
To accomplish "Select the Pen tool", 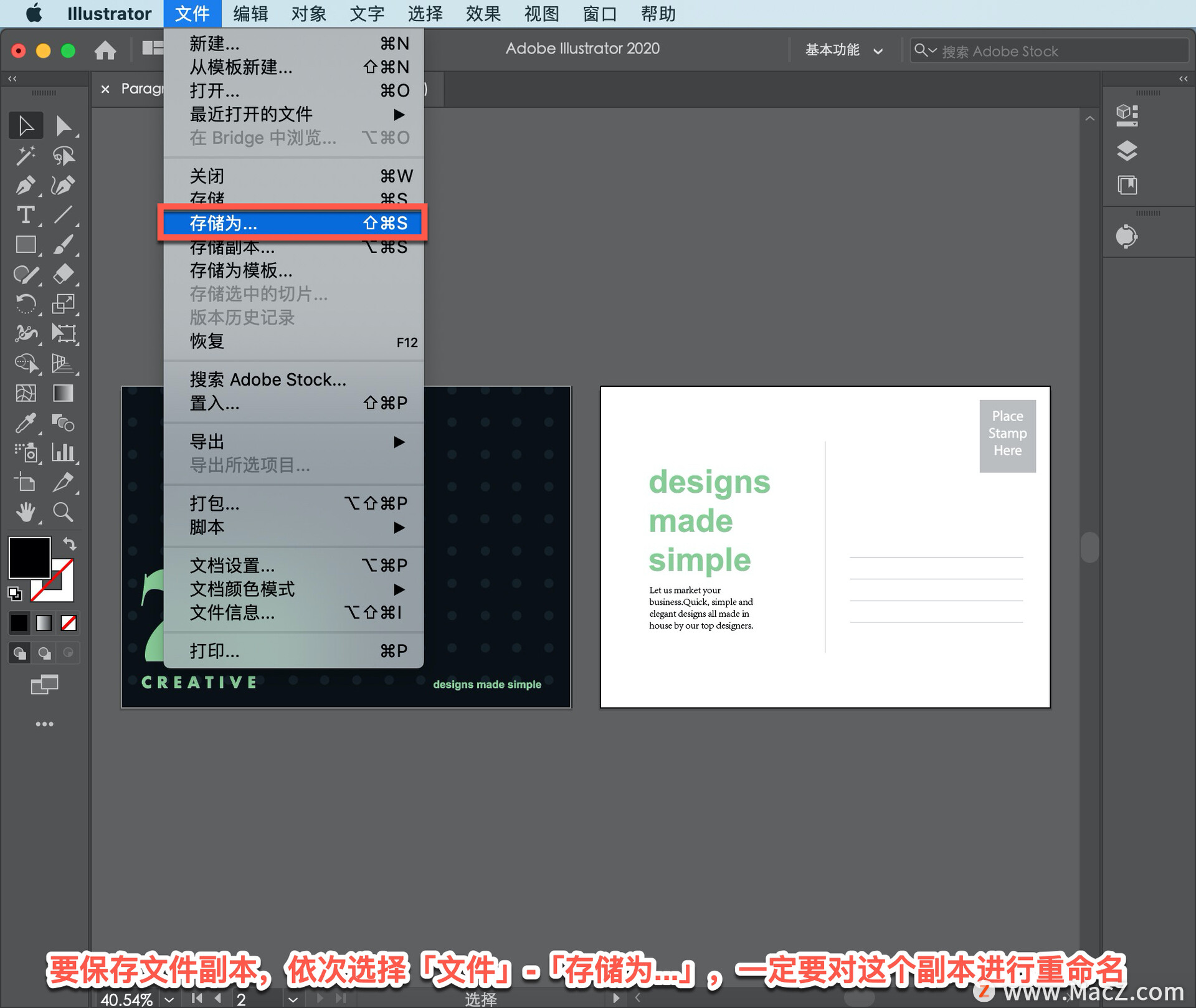I will pos(25,185).
